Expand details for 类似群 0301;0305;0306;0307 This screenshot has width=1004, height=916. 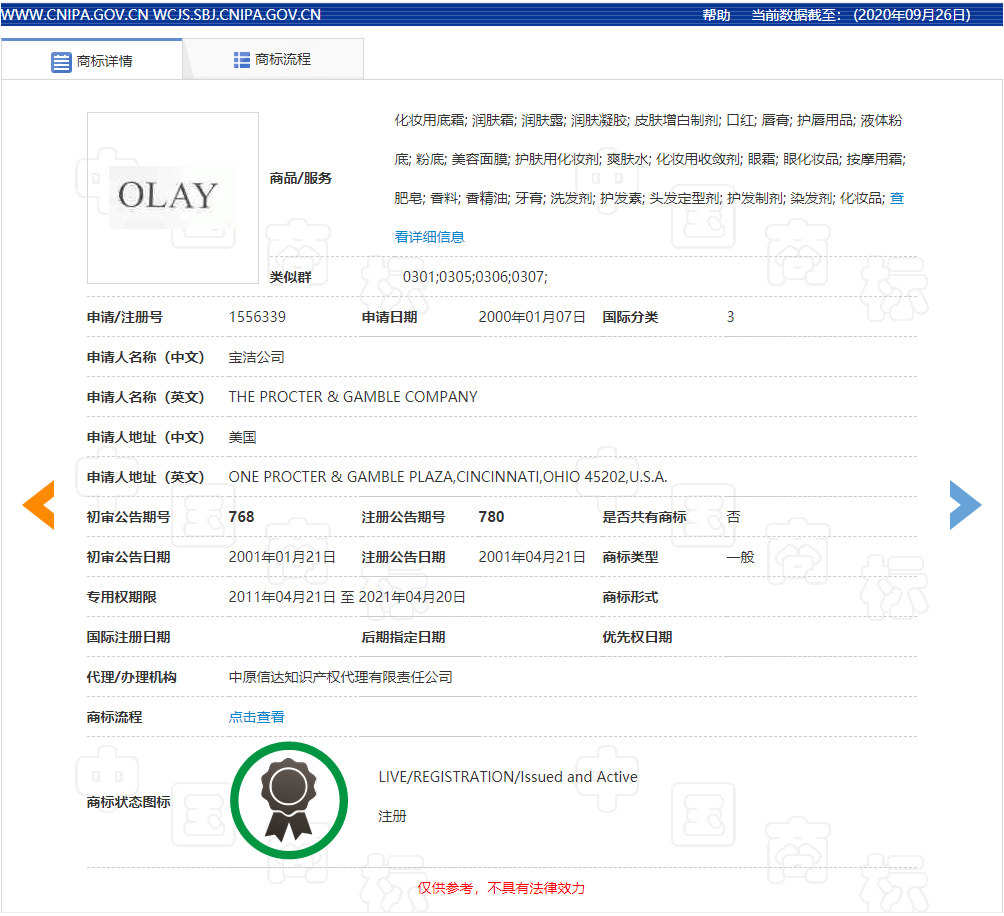[476, 277]
